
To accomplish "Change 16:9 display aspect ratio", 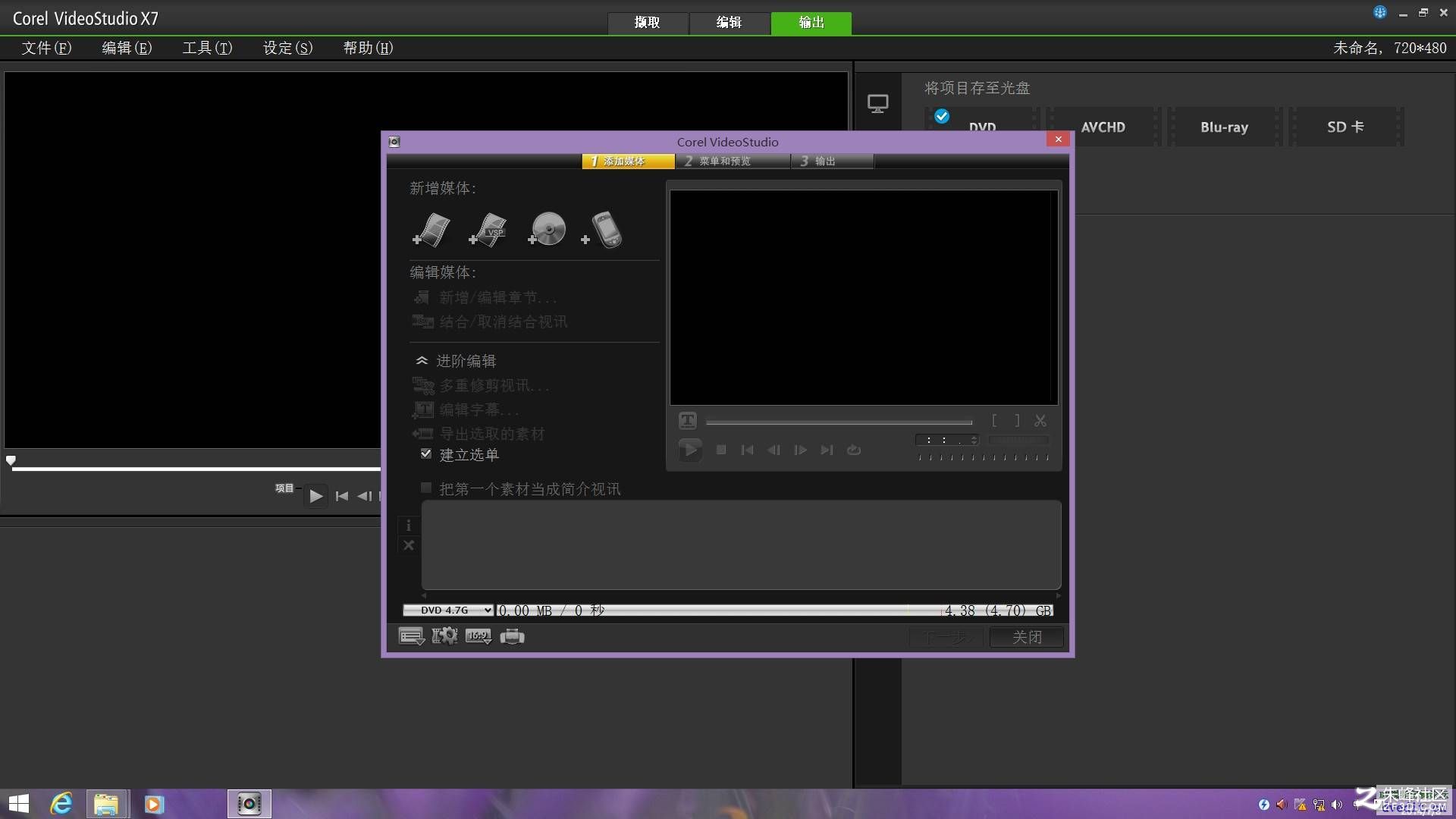I will (479, 636).
